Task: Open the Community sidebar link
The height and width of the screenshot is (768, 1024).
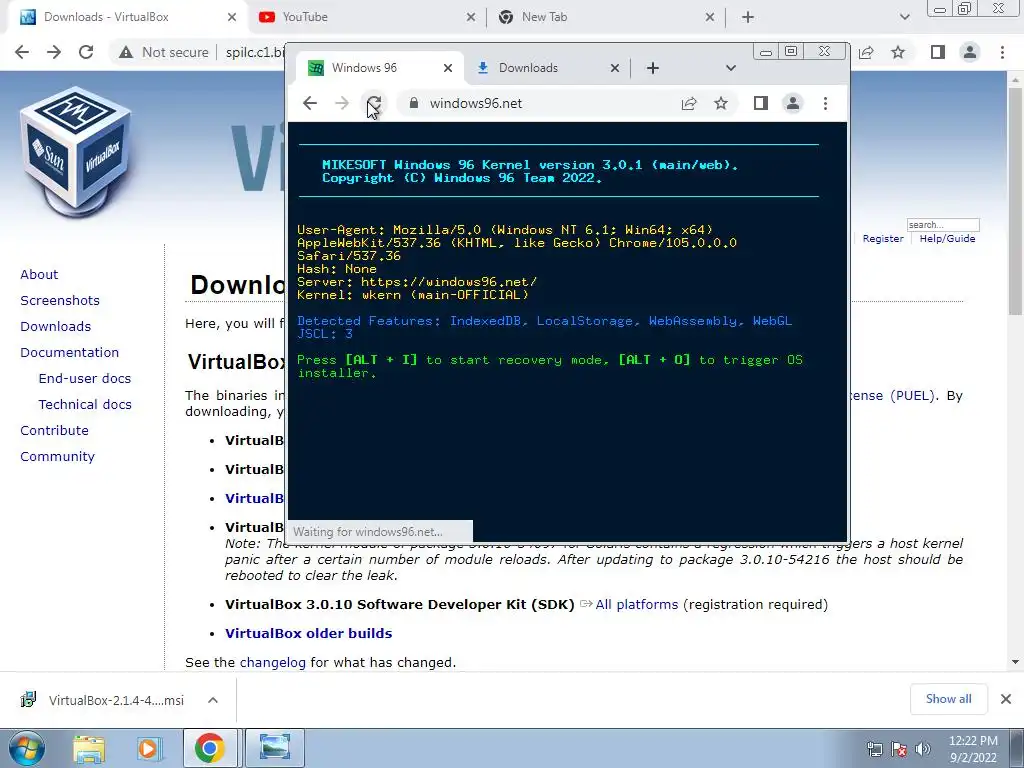Action: click(x=57, y=457)
